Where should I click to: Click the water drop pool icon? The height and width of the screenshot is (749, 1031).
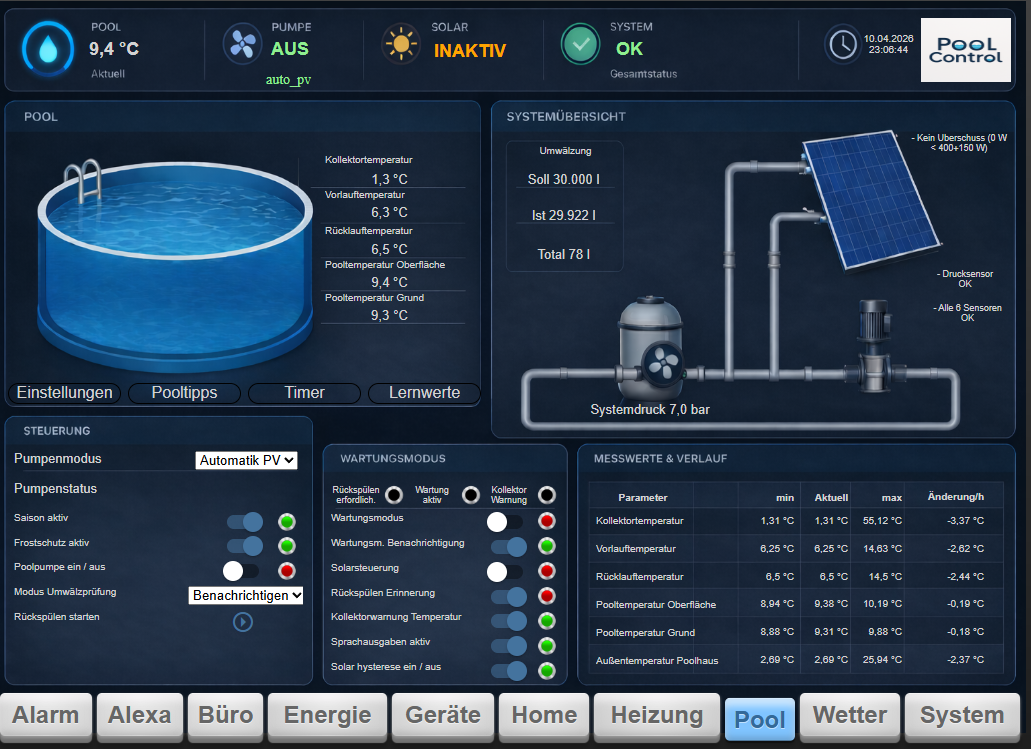48,49
